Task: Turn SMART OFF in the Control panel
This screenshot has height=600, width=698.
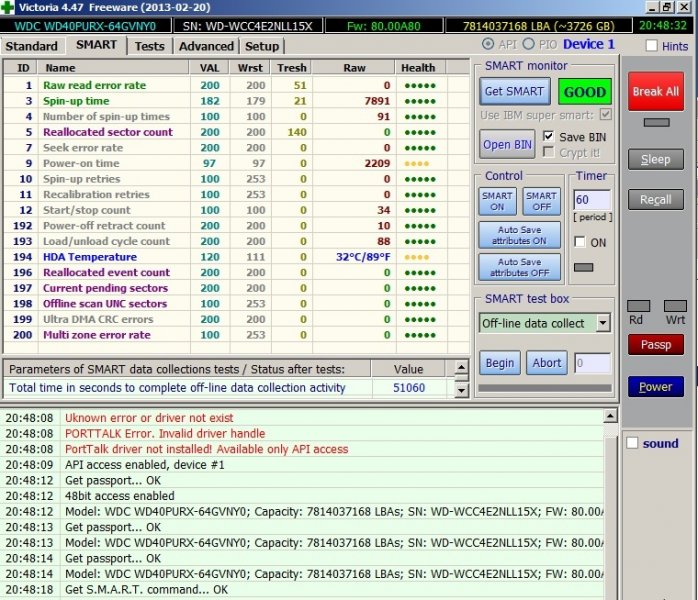Action: tap(541, 201)
